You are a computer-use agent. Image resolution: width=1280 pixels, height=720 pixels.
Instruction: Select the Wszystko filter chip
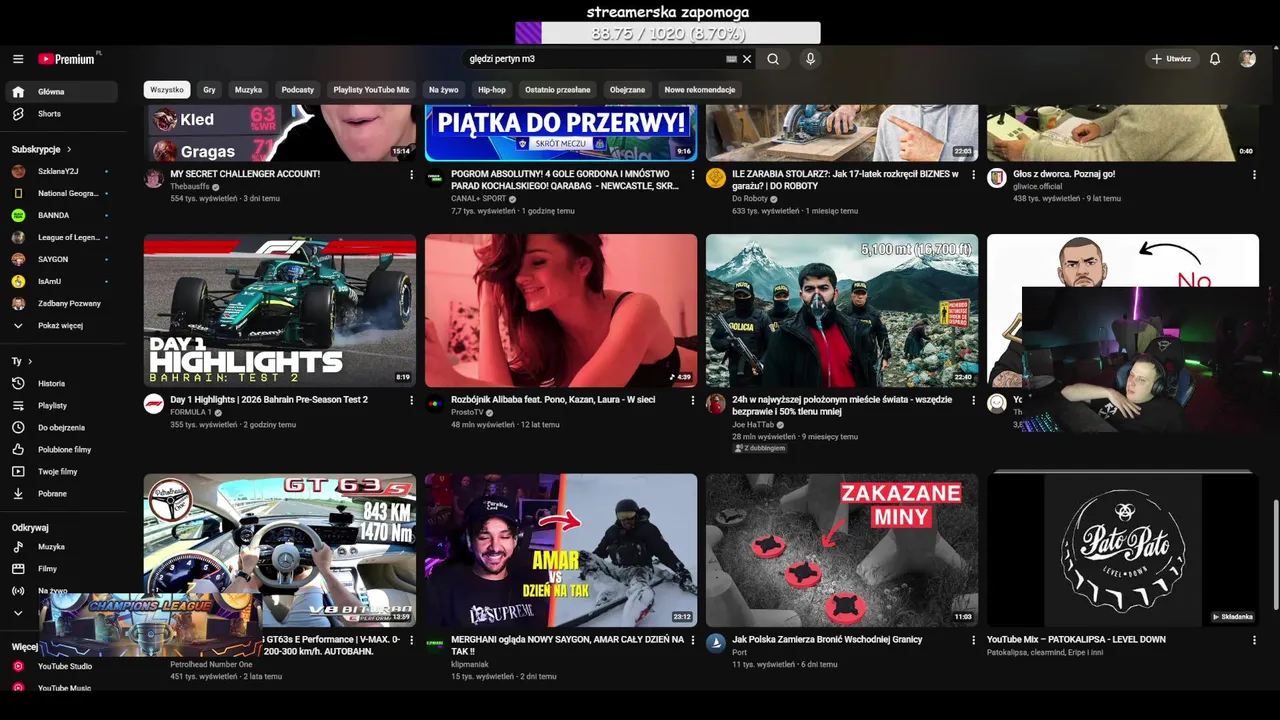[x=167, y=90]
